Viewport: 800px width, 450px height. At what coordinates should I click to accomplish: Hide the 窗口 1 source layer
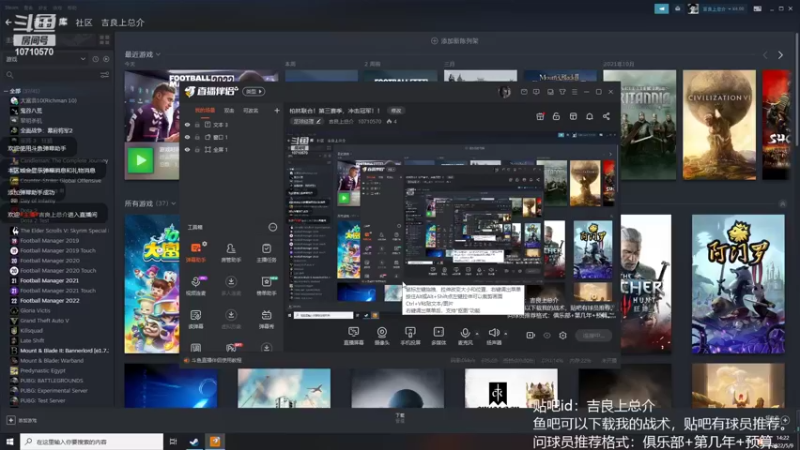click(187, 137)
